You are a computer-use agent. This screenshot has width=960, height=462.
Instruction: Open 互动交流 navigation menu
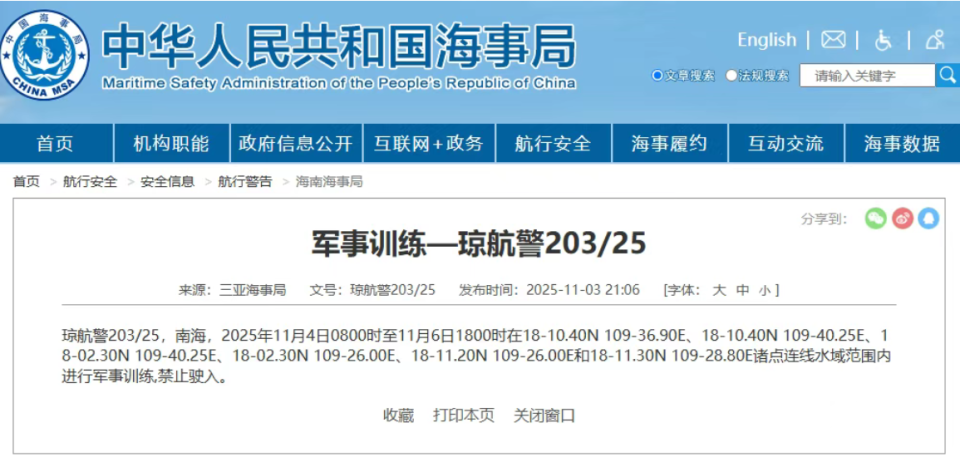point(786,144)
